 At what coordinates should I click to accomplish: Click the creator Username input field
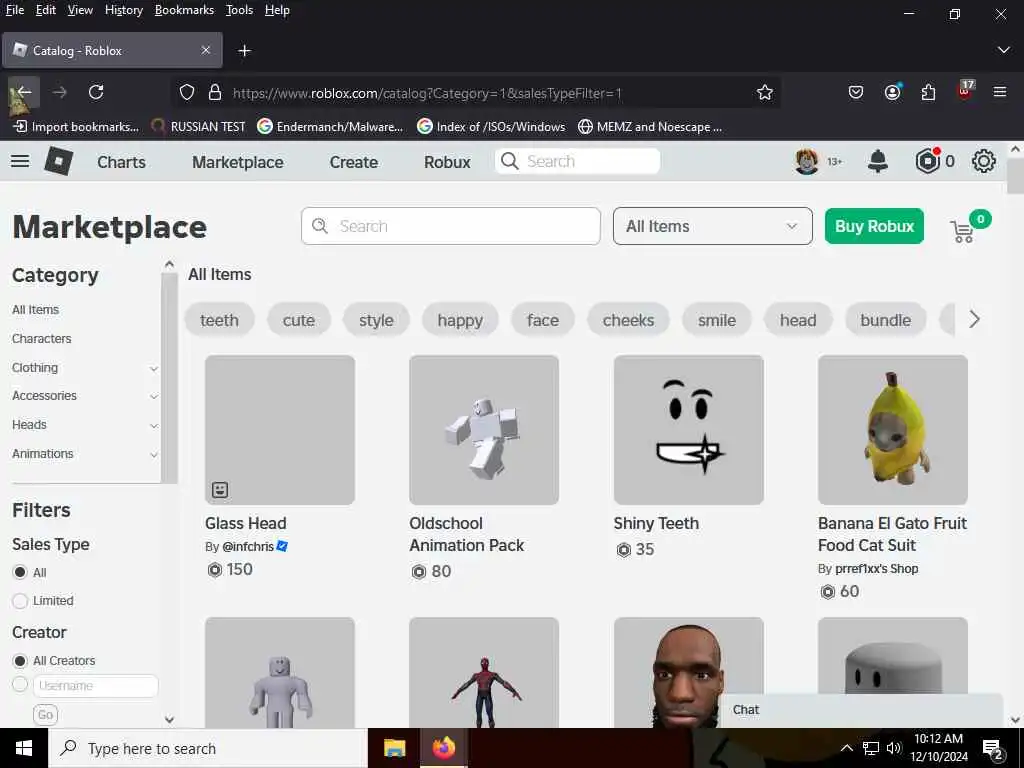[x=95, y=686]
